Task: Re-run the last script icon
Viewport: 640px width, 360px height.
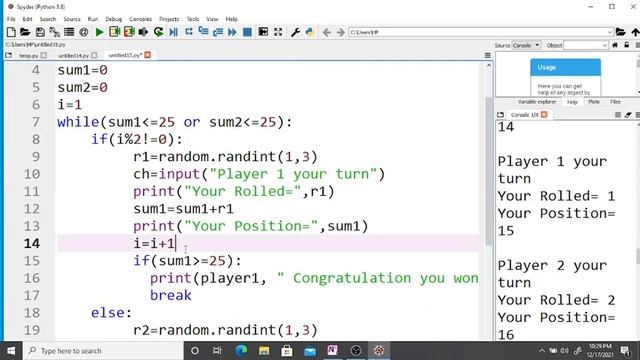Action: 158,32
